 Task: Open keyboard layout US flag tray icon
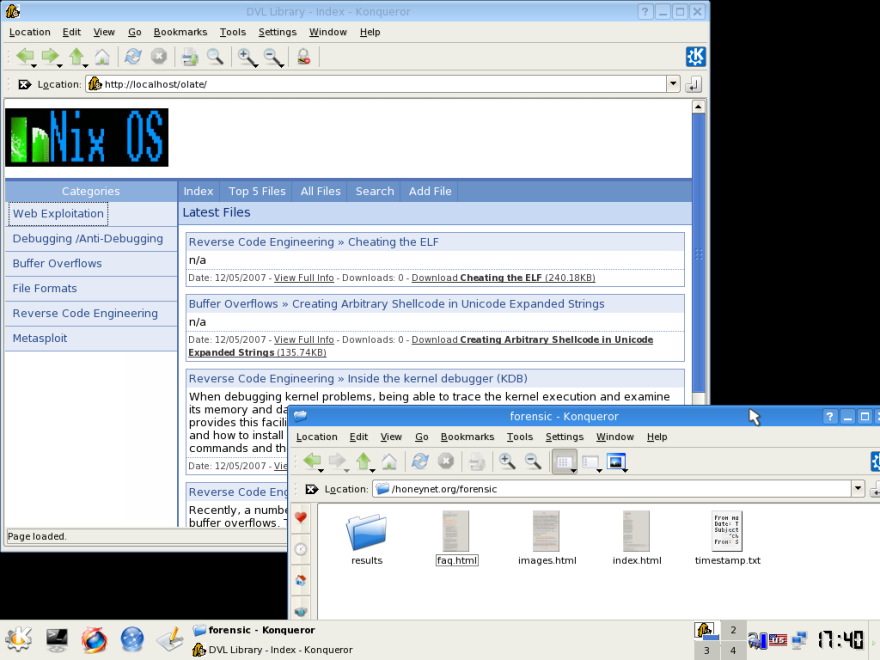click(777, 639)
